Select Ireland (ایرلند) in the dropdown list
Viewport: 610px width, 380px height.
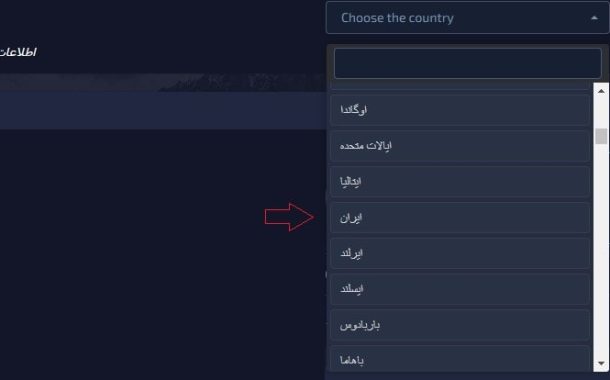click(x=460, y=253)
